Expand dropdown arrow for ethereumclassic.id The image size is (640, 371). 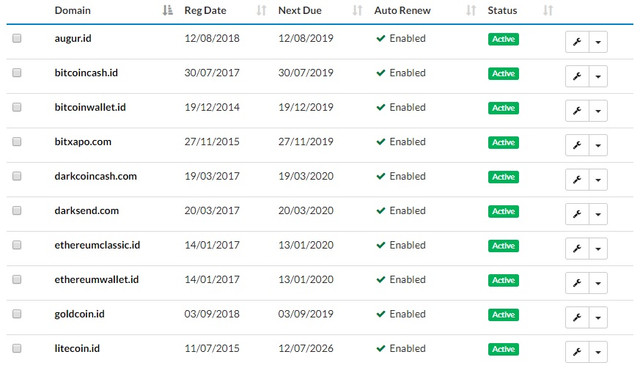(598, 249)
